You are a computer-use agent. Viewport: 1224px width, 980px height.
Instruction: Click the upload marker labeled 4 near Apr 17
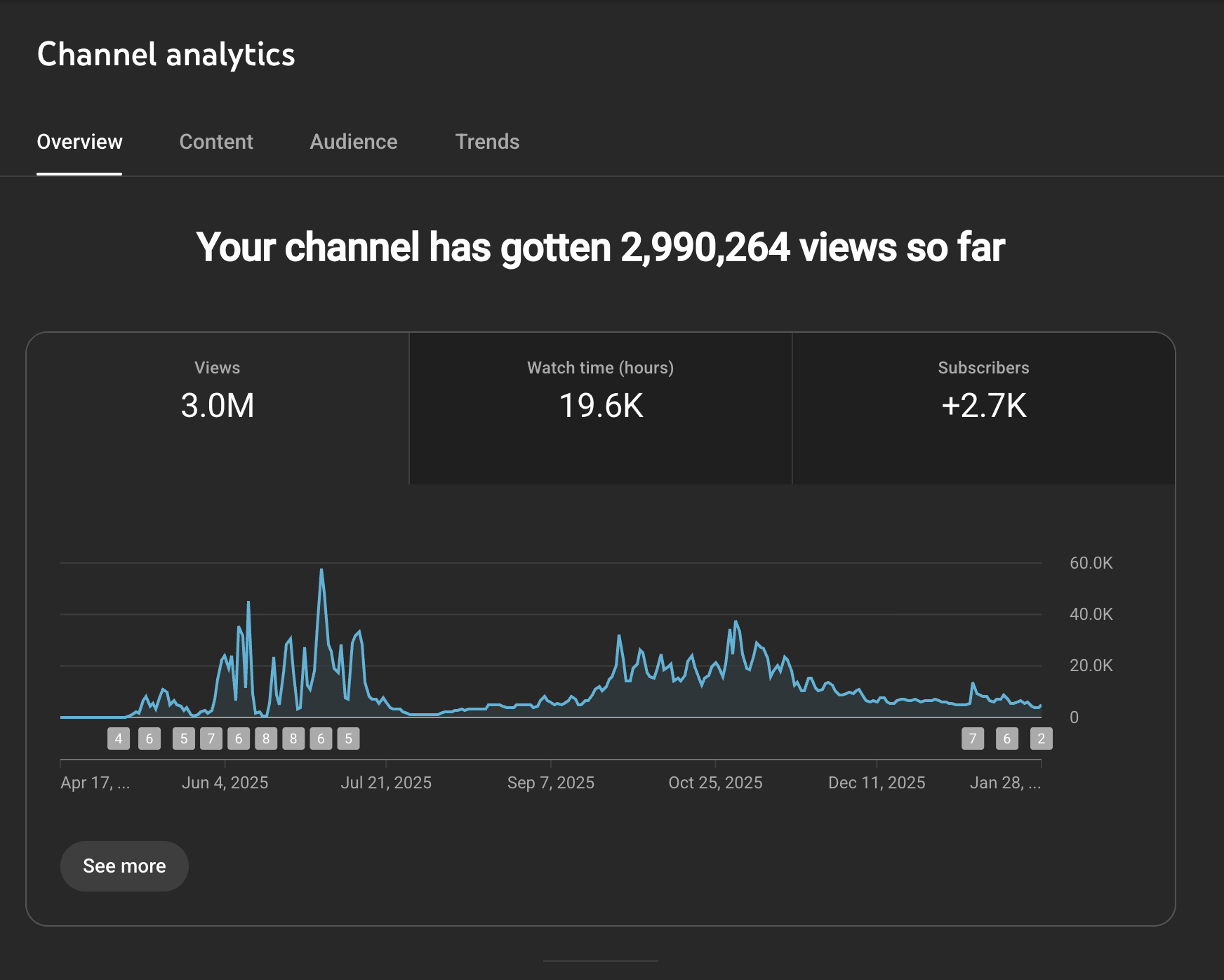(118, 738)
